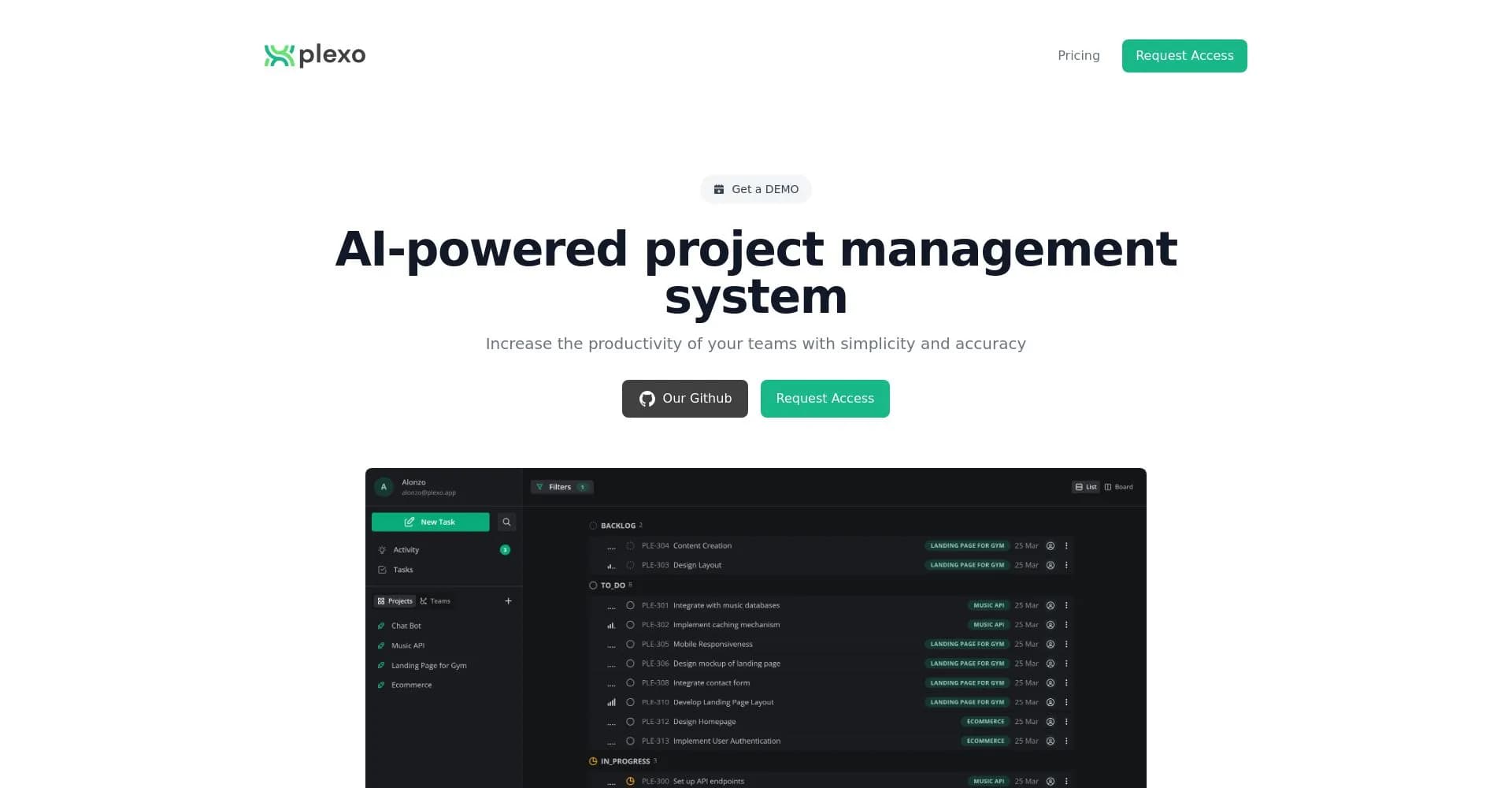Collapse the TO_DO group header
Image resolution: width=1512 pixels, height=788 pixels.
coord(612,585)
